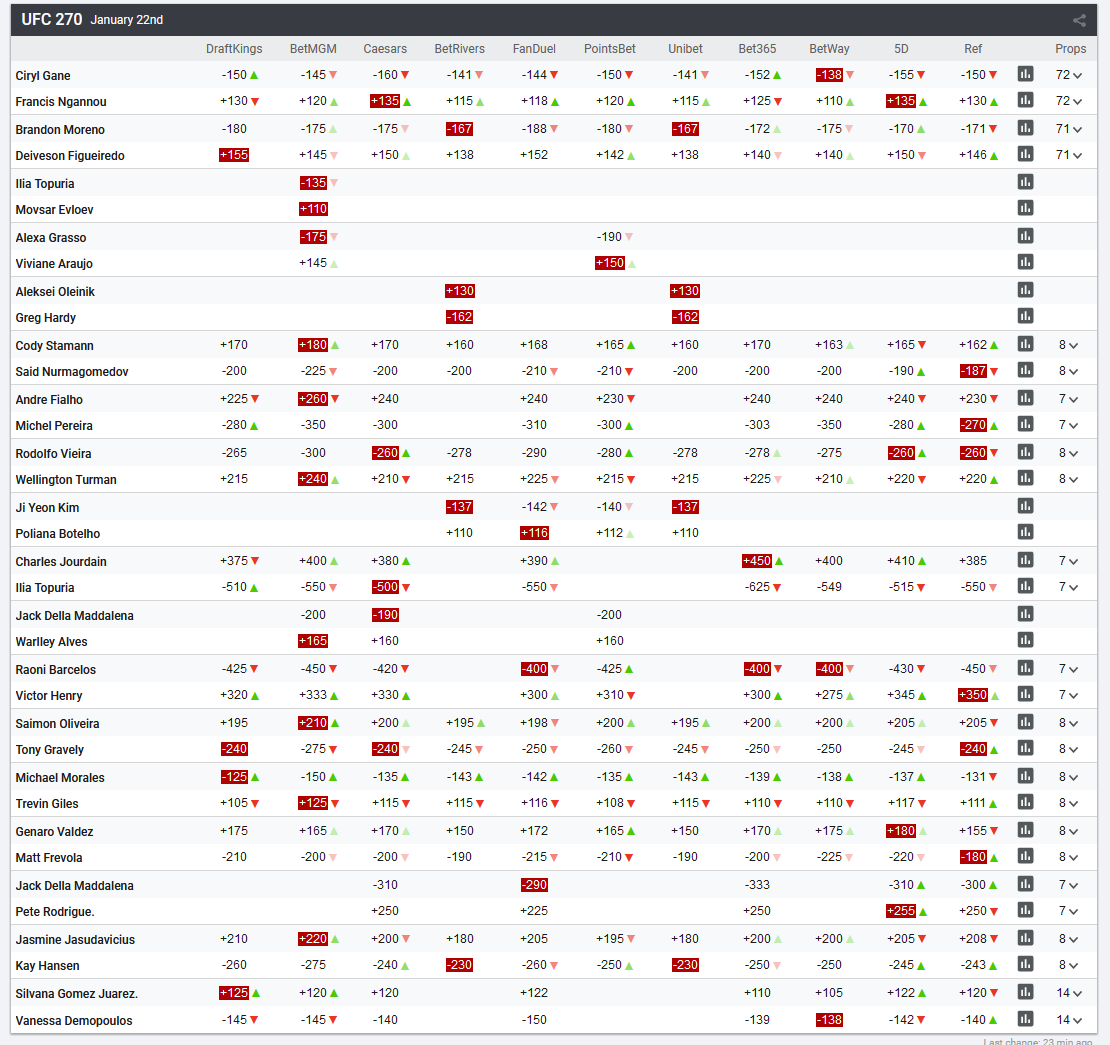Screen dimensions: 1110x1045
Task: Expand 8 props for Rodolfo Vieira
Action: [x=1069, y=453]
